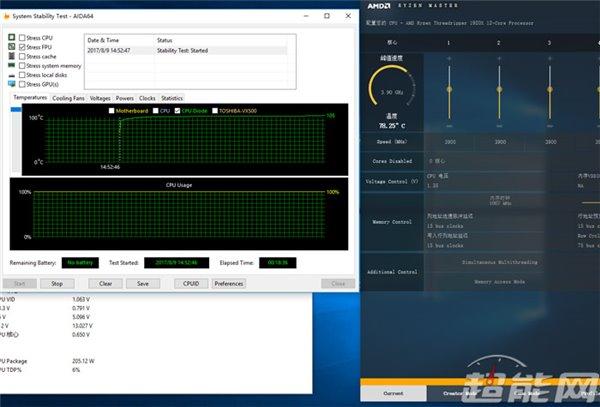
Task: Click the Voltage Control (V) label
Action: pyautogui.click(x=392, y=181)
